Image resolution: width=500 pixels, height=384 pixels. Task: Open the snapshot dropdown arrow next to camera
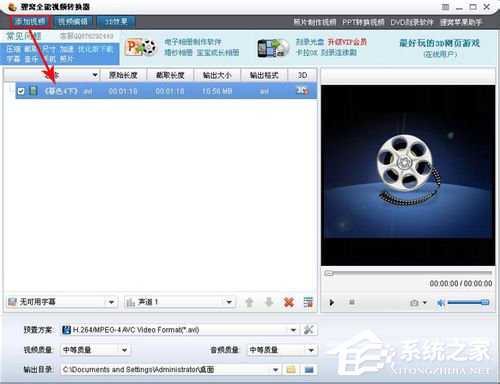coord(425,303)
